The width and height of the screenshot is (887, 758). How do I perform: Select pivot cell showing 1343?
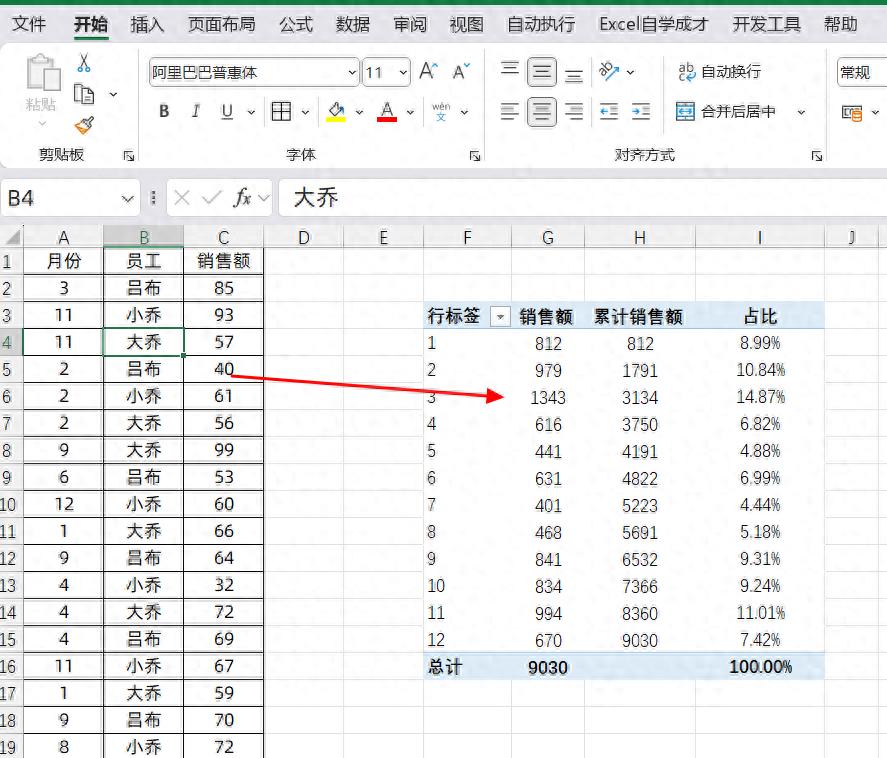click(x=548, y=398)
